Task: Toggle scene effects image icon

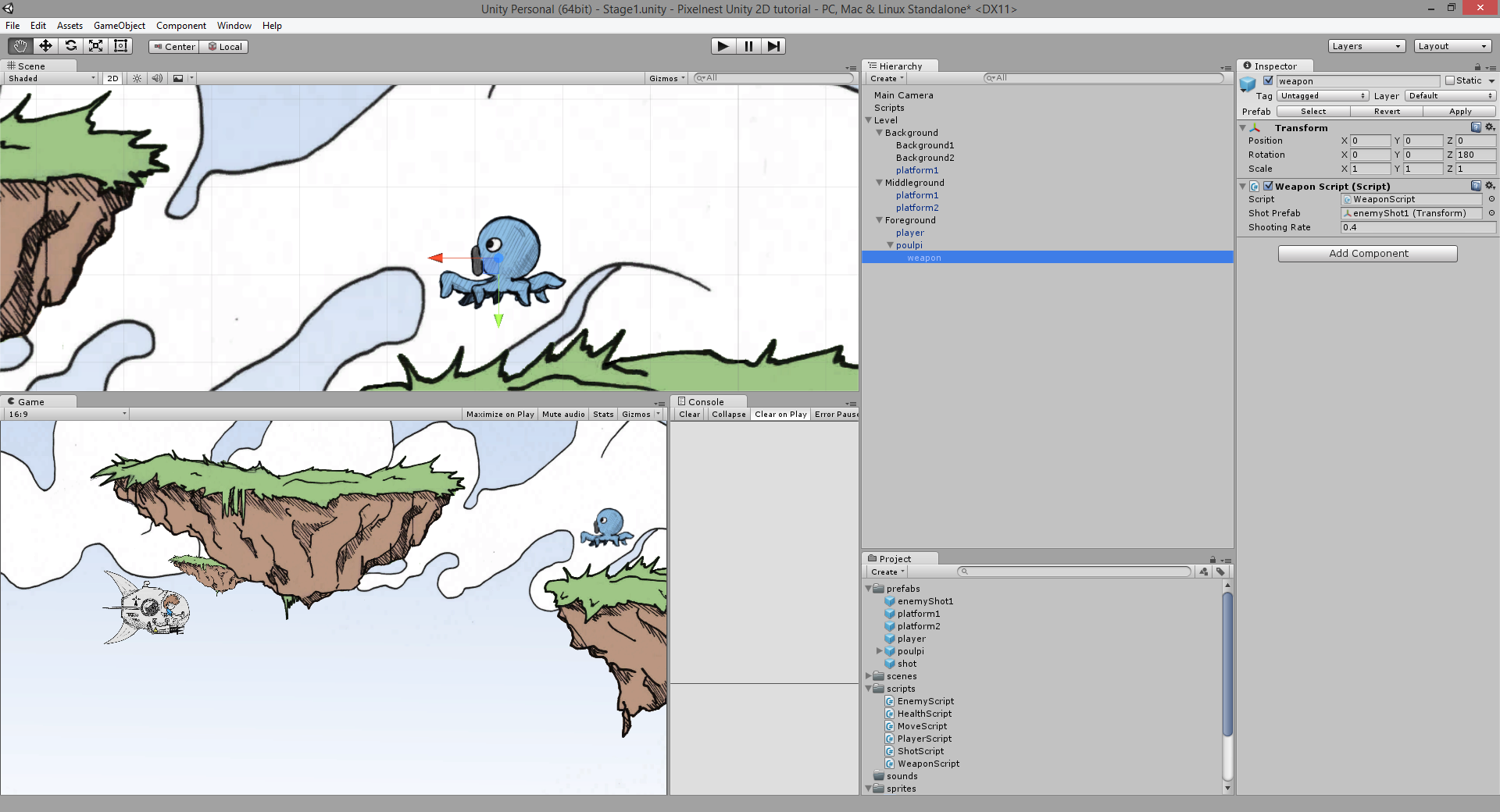Action: click(x=178, y=78)
